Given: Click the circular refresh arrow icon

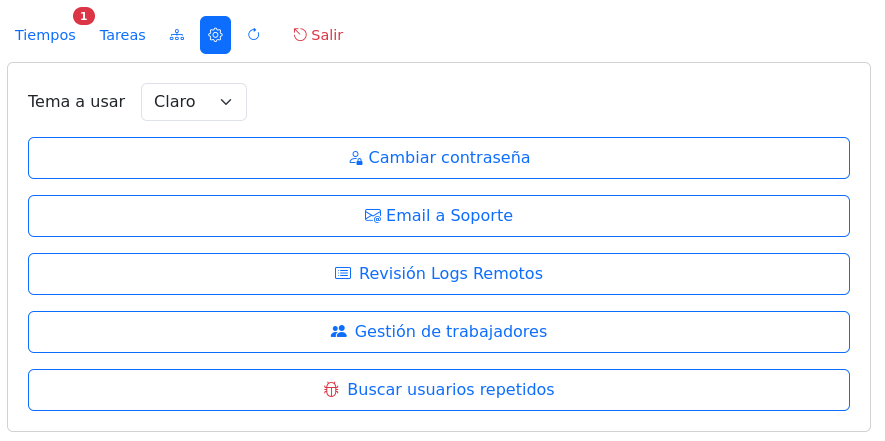Looking at the screenshot, I should pyautogui.click(x=253, y=35).
